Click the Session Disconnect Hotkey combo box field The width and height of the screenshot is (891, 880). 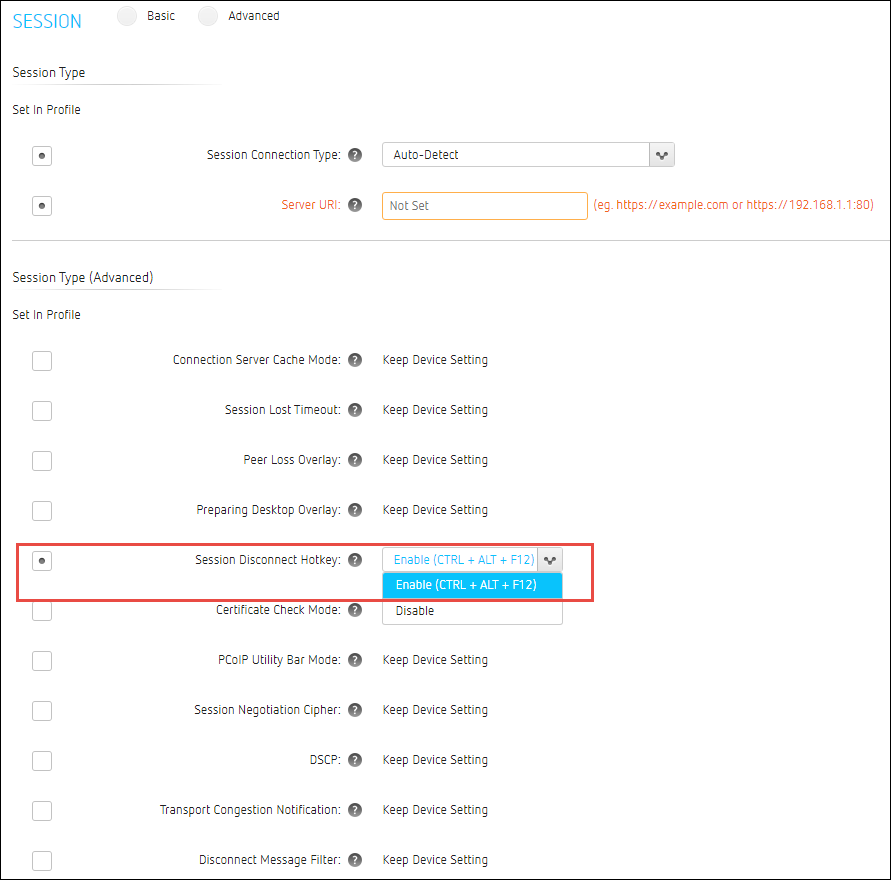[472, 560]
